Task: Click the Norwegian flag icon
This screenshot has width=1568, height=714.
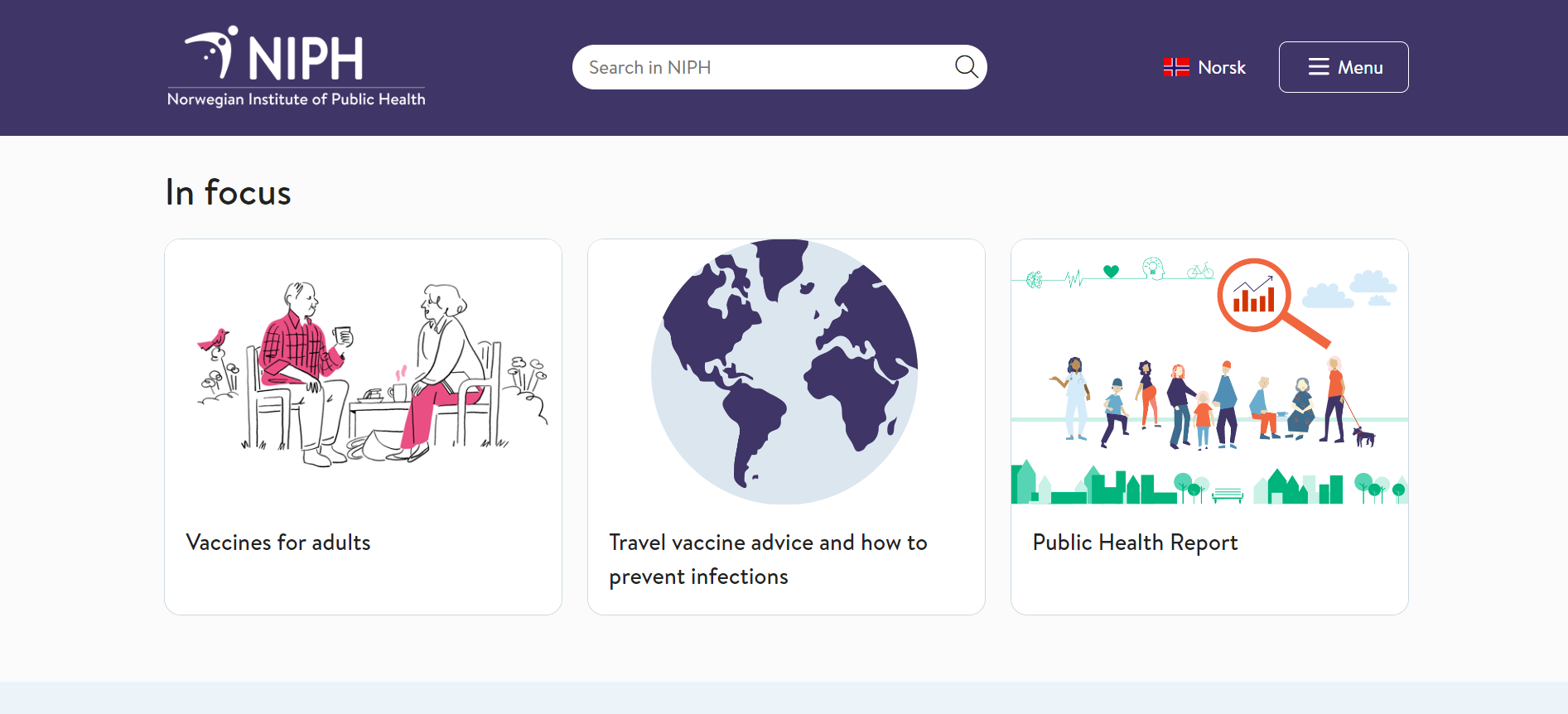Action: (1175, 67)
